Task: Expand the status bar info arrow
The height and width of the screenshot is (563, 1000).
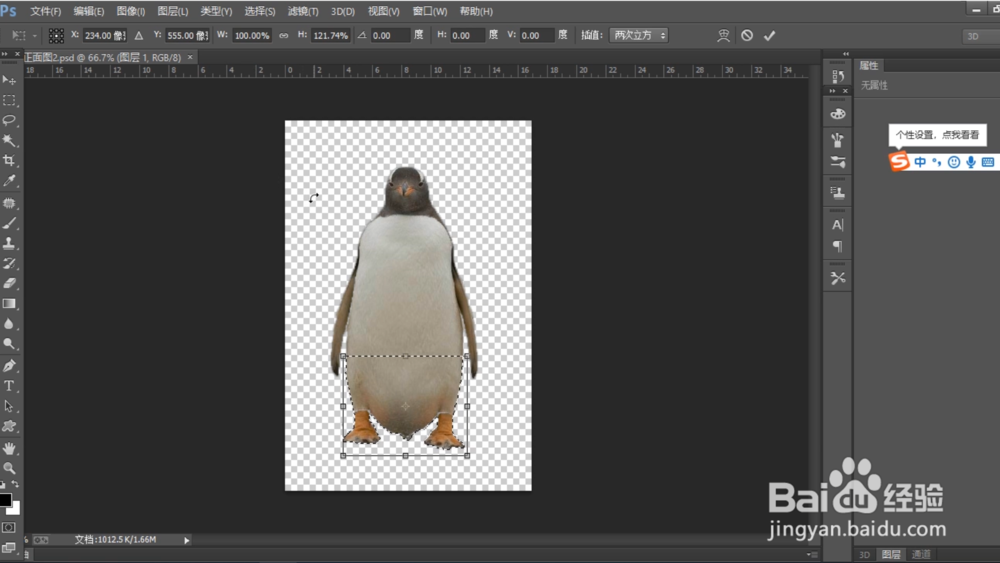Action: pyautogui.click(x=186, y=540)
